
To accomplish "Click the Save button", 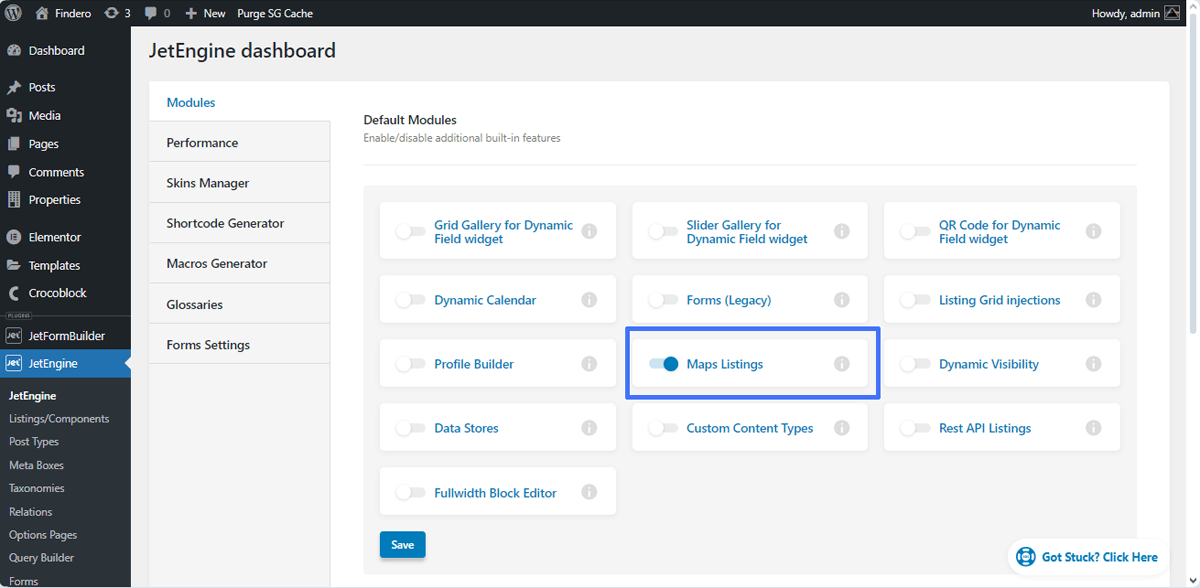I will coord(403,545).
